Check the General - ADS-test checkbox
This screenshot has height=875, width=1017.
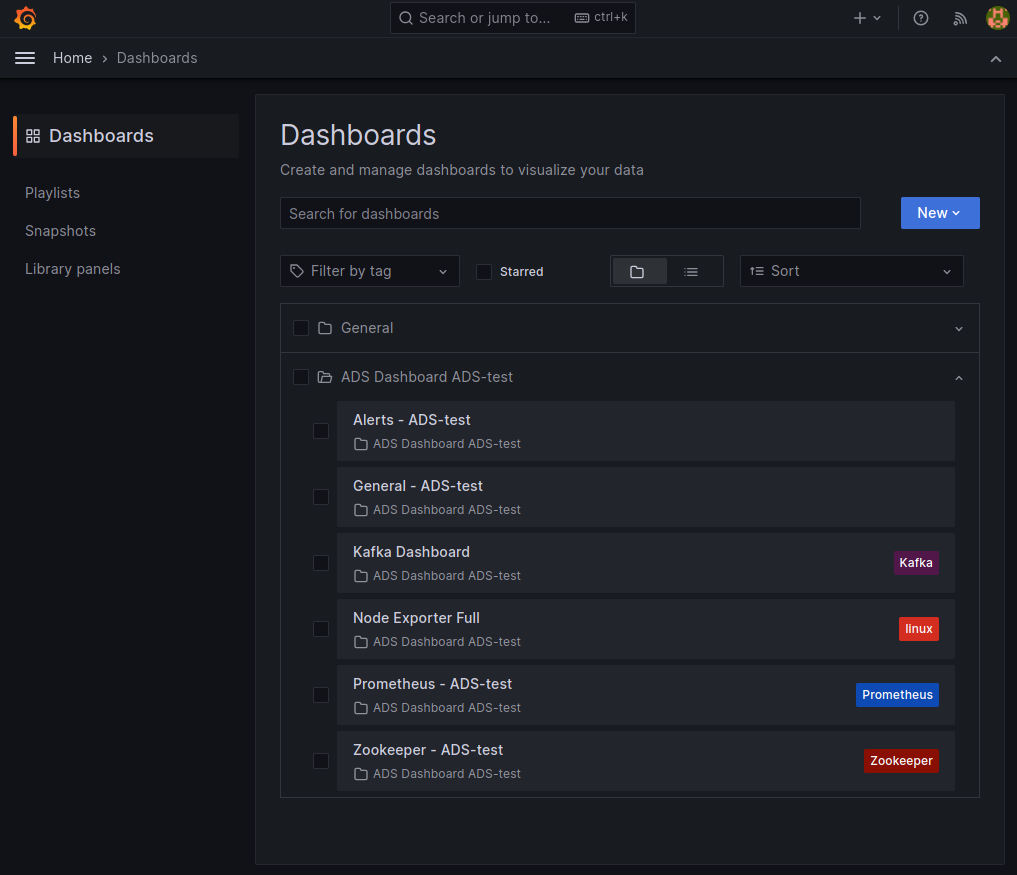click(x=321, y=497)
